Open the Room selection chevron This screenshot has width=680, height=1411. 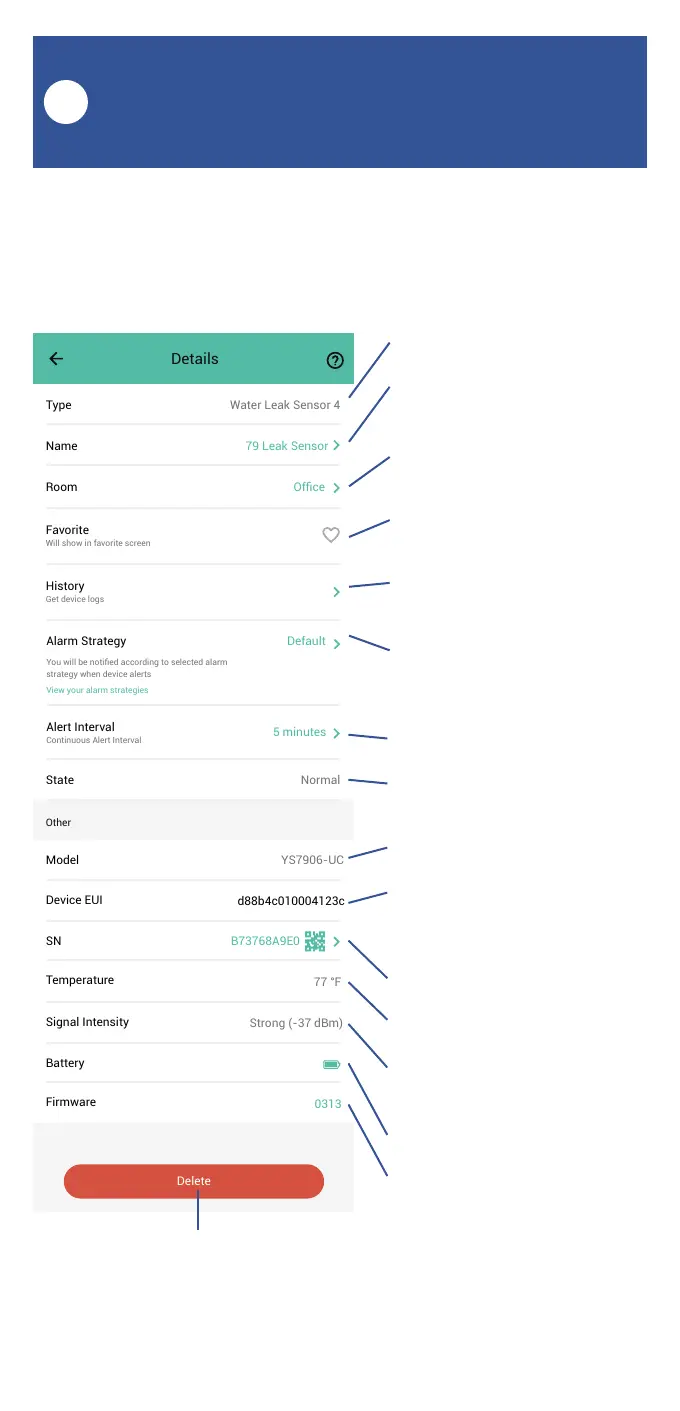click(336, 488)
